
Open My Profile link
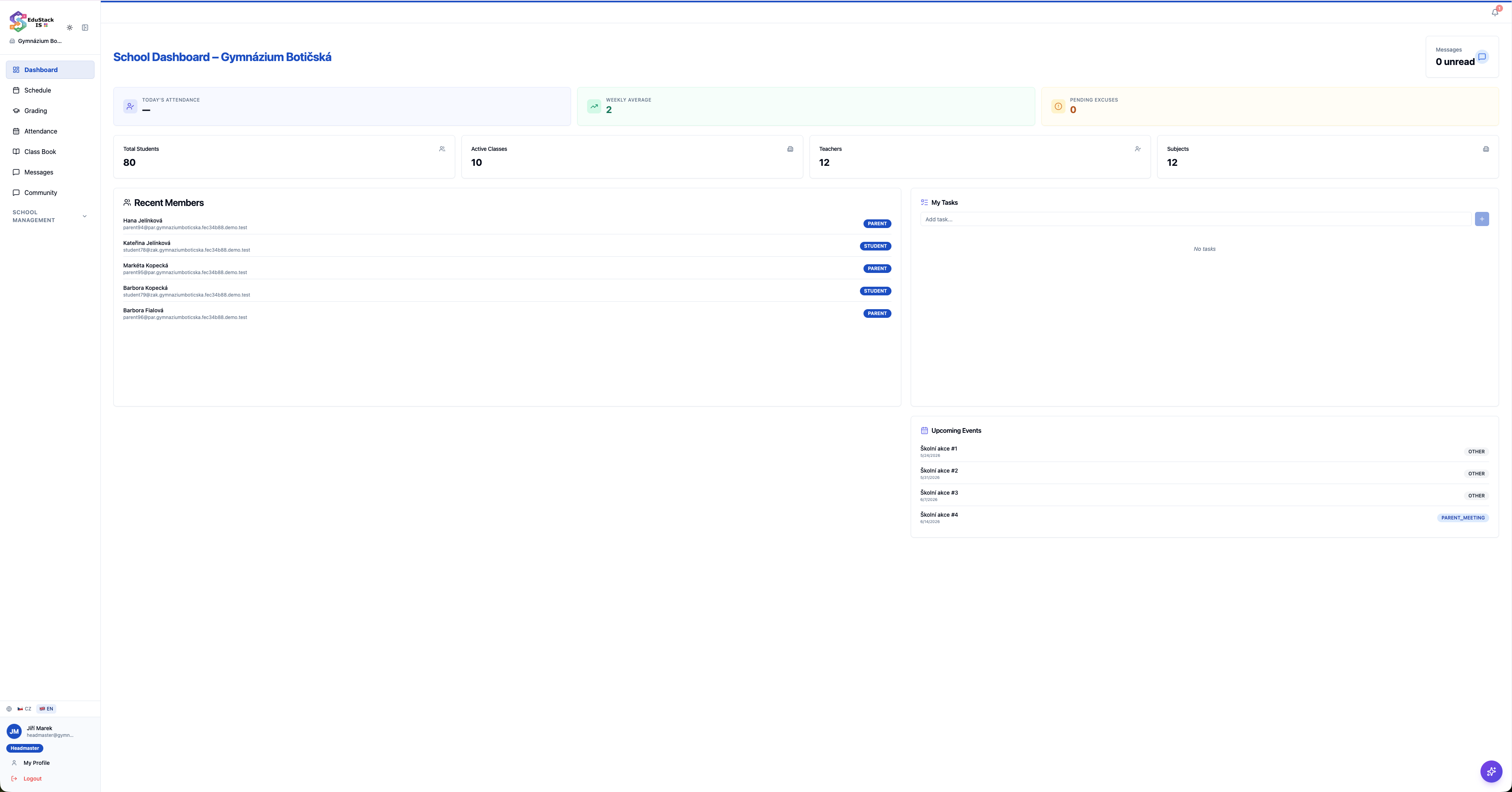(36, 762)
